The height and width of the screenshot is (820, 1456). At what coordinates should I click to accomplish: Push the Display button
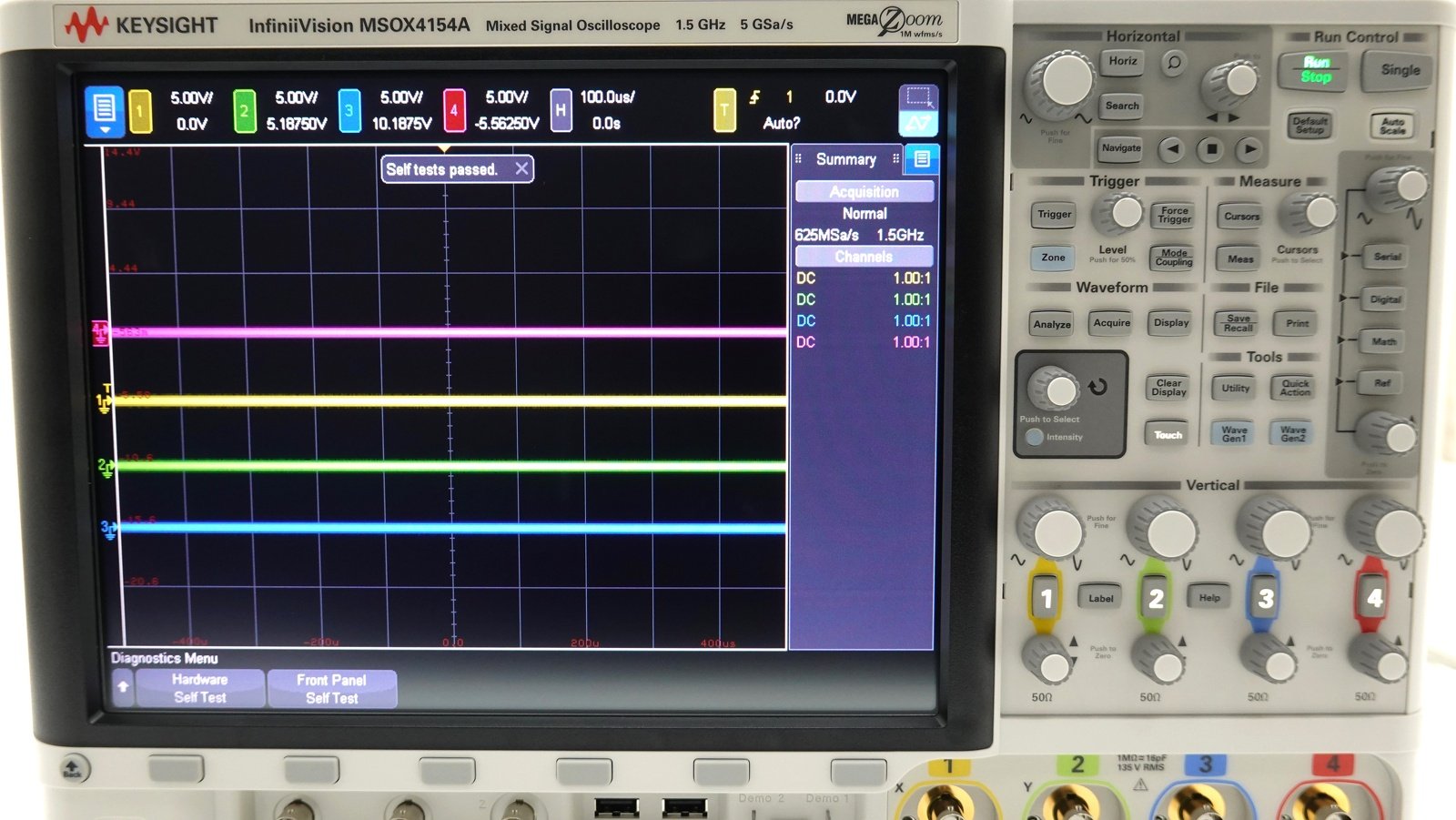tap(1171, 323)
